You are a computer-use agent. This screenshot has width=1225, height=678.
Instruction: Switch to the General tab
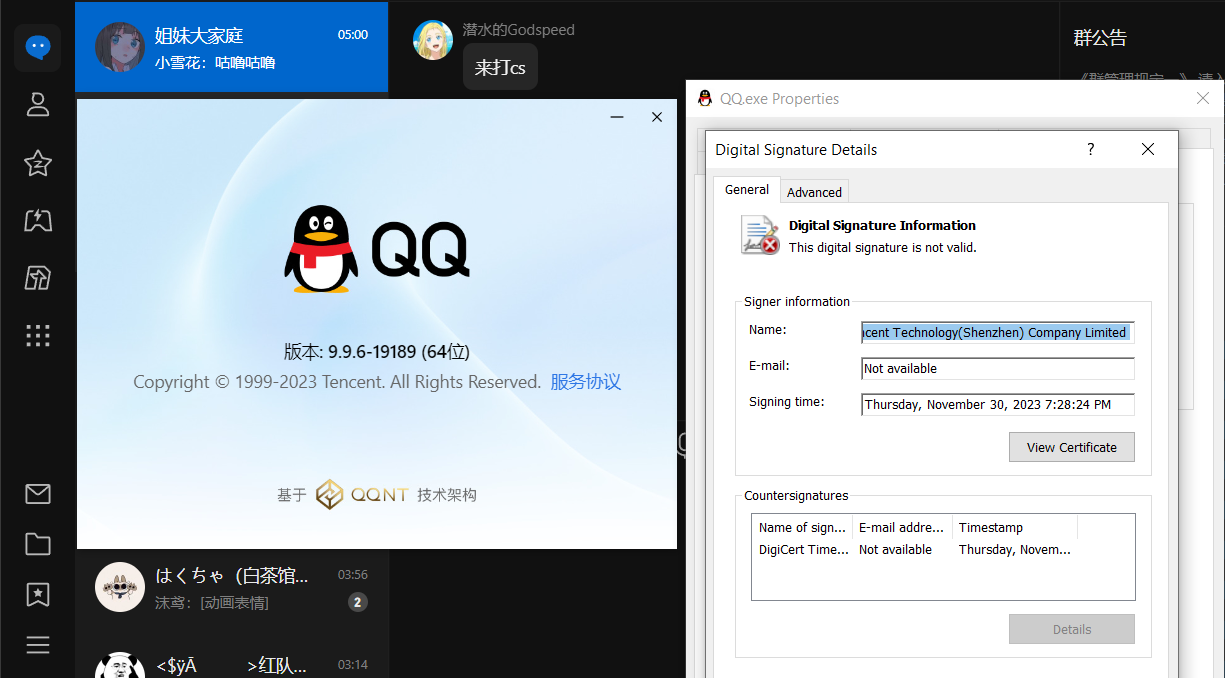click(x=747, y=189)
